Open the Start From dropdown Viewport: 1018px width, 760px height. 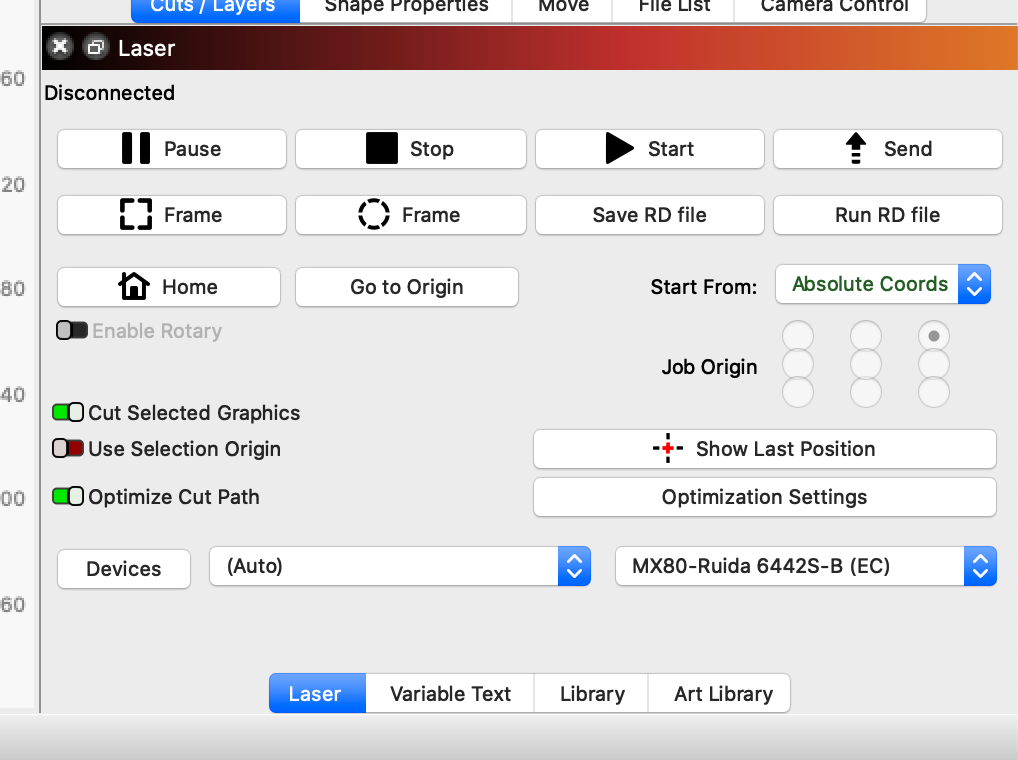[883, 284]
